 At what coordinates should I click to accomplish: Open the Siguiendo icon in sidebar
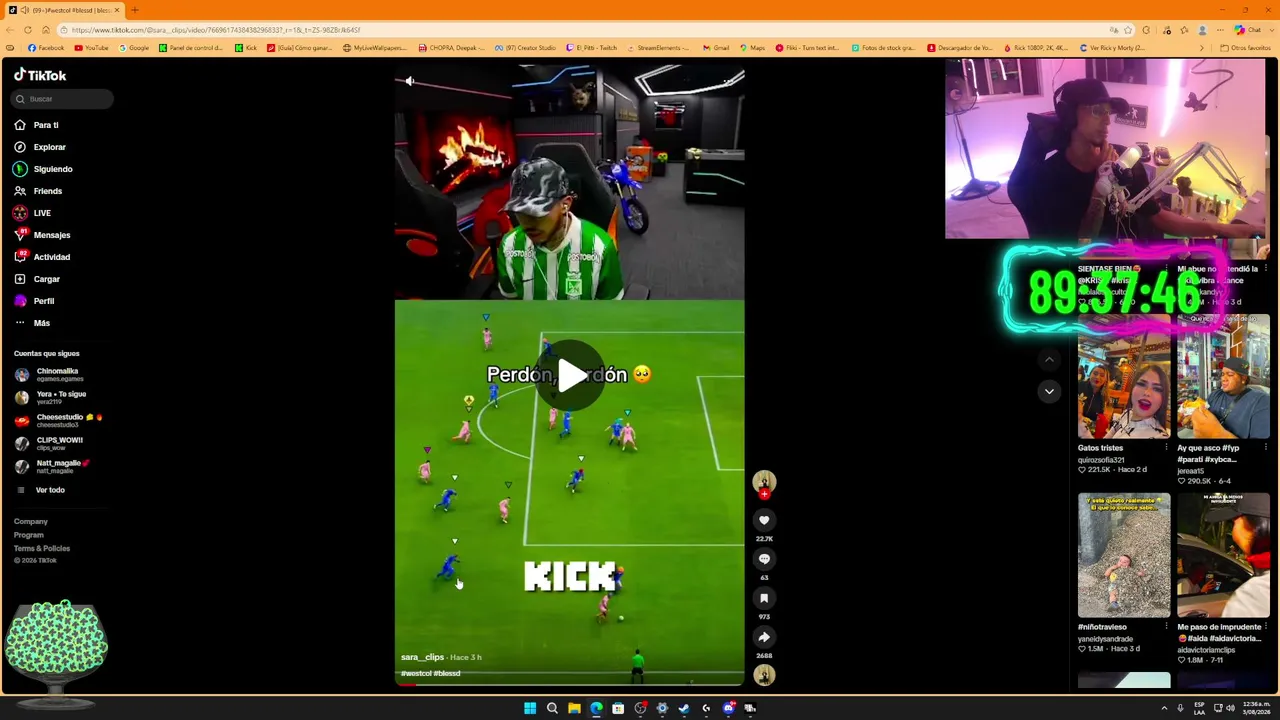click(20, 169)
